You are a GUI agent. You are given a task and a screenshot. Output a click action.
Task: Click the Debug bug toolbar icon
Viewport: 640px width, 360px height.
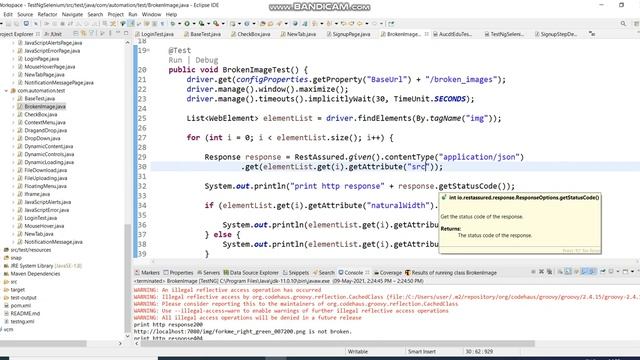pyautogui.click(x=173, y=24)
